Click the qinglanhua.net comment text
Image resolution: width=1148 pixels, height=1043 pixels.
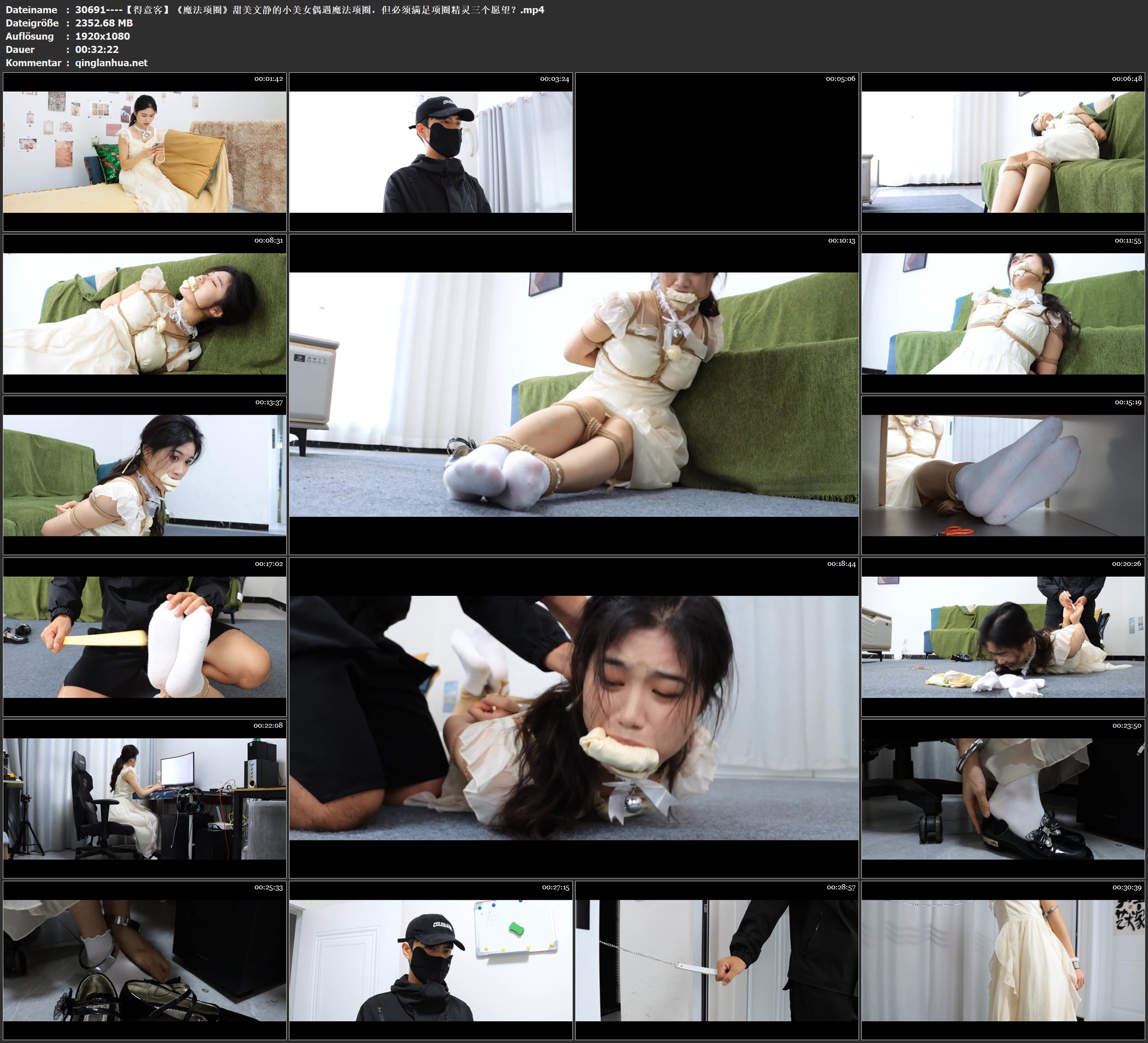coord(111,62)
